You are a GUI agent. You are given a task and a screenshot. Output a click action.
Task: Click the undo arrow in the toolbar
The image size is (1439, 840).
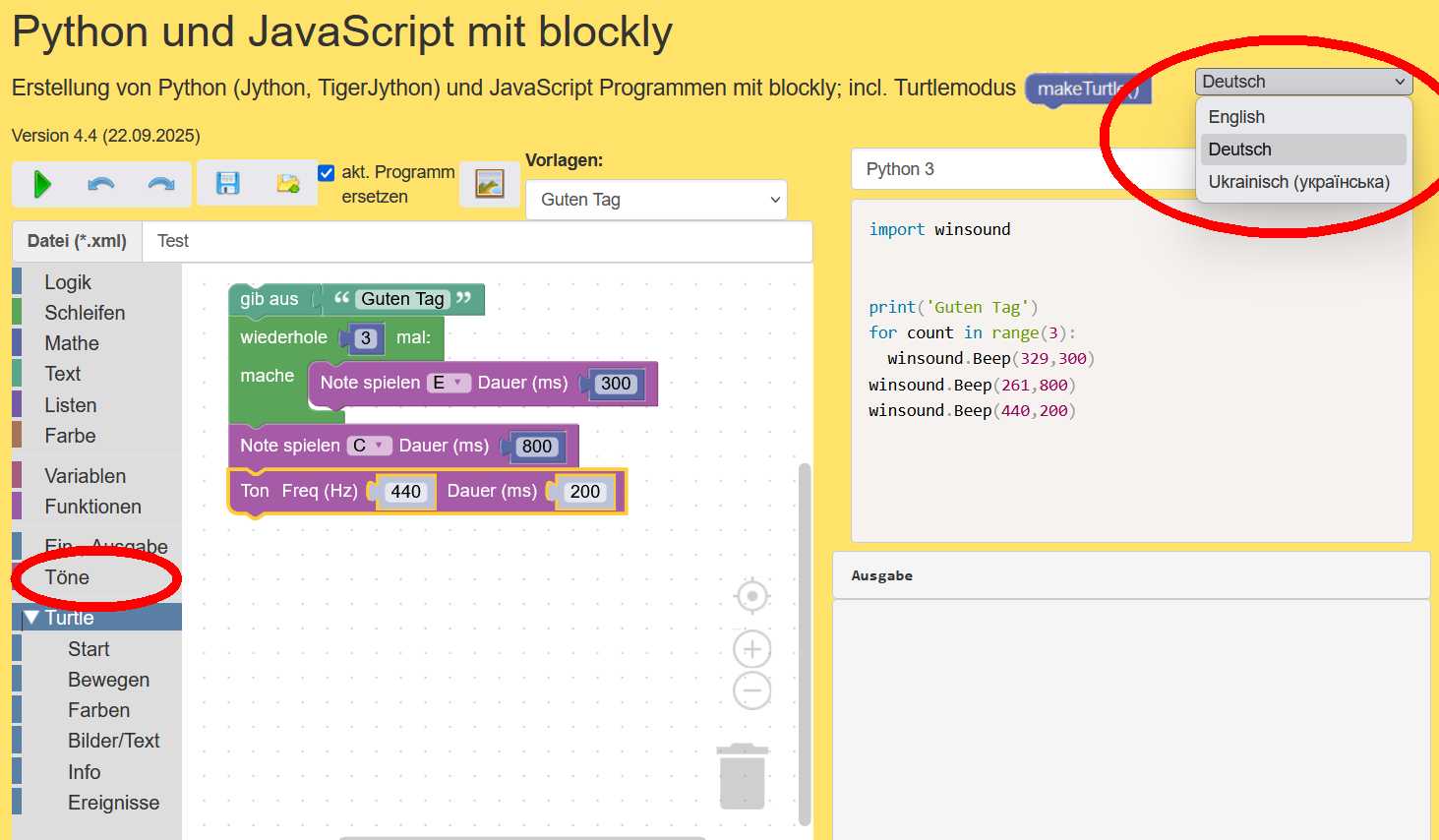101,184
